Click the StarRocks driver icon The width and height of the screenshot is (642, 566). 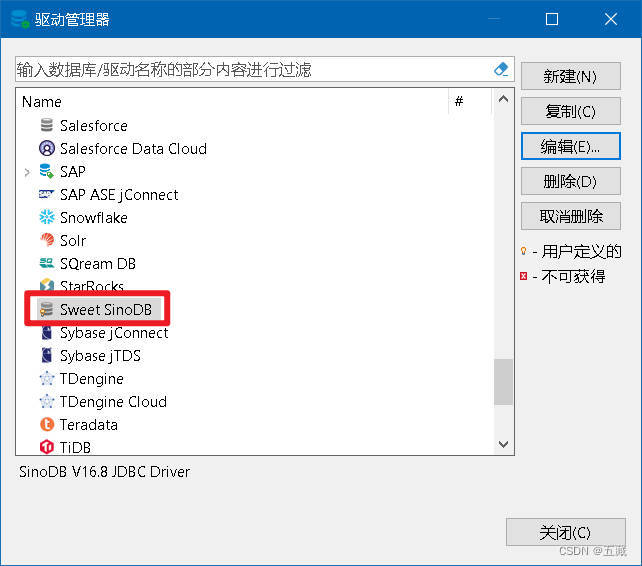pos(47,285)
